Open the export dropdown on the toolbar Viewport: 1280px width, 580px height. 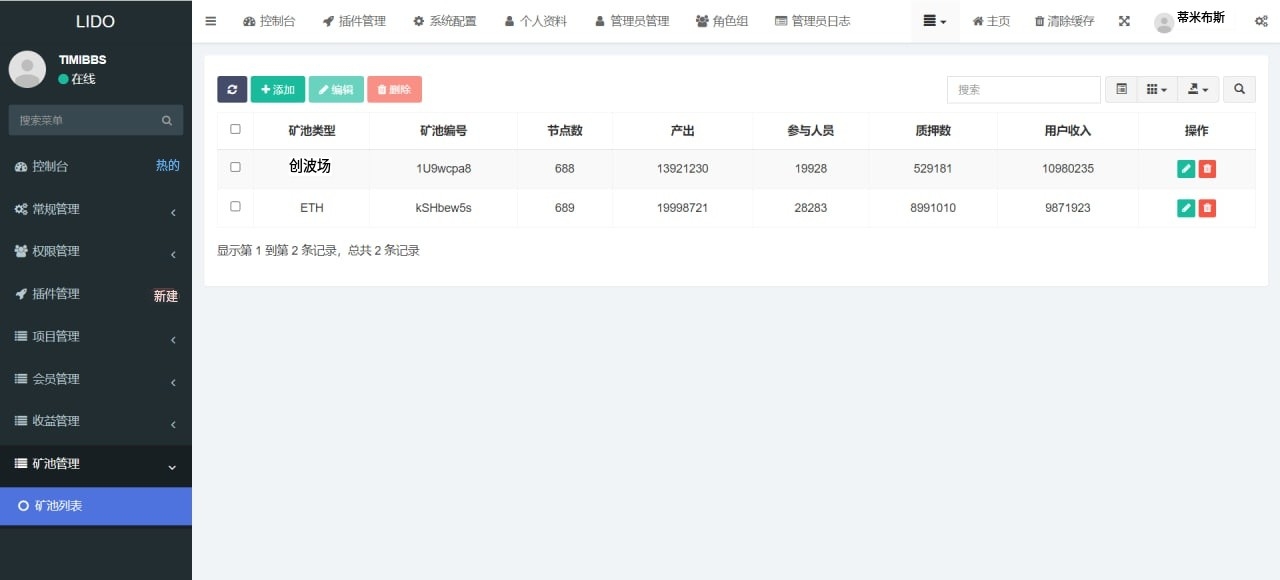point(1197,89)
